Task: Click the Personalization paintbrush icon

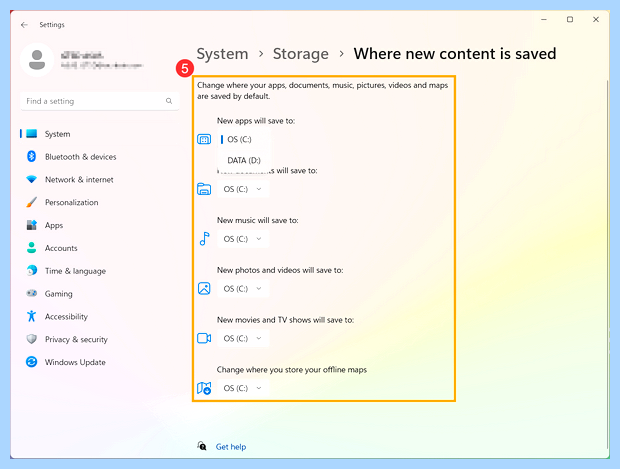Action: (x=32, y=202)
